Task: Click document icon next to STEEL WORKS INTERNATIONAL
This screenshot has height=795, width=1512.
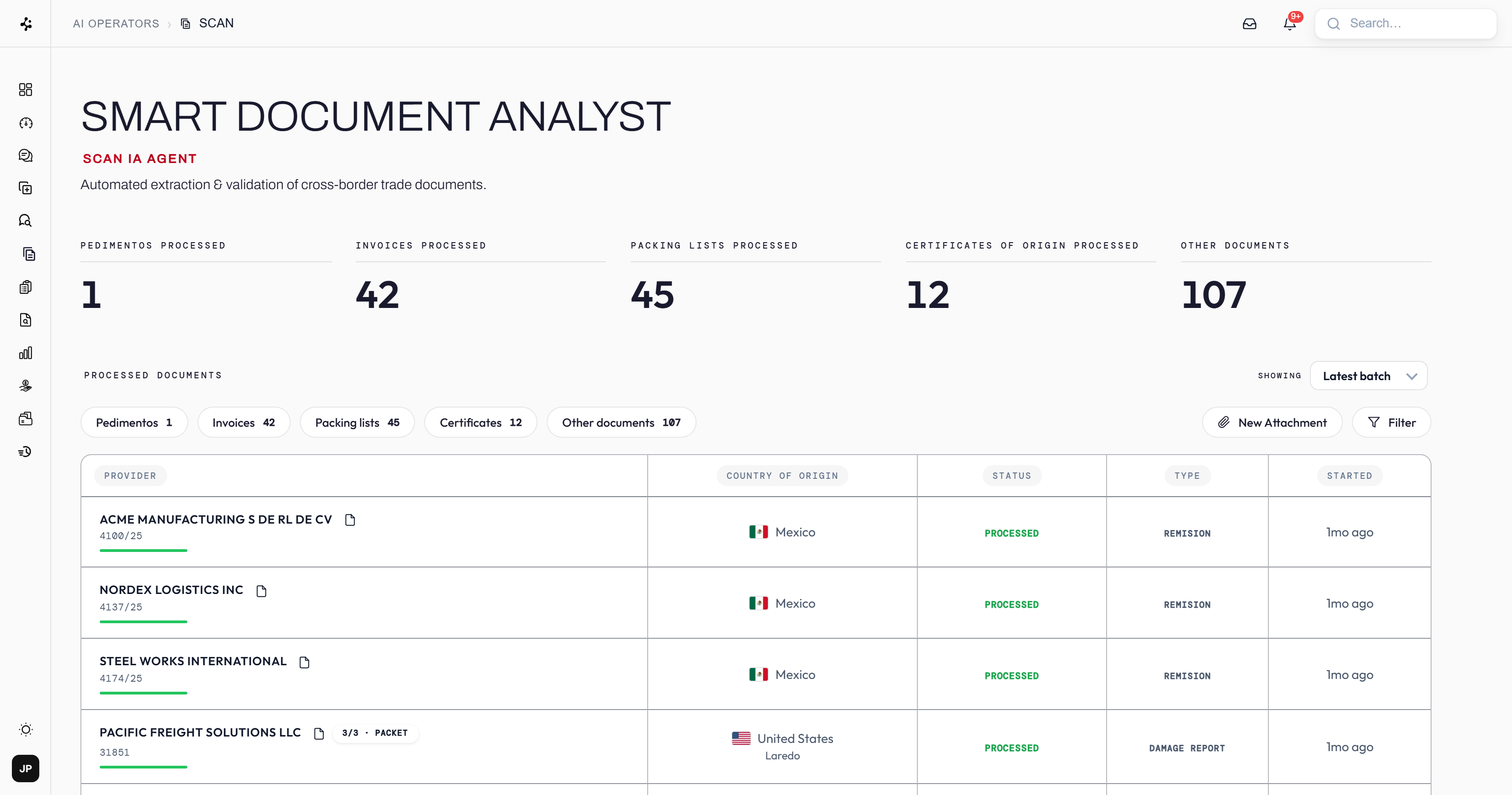Action: tap(304, 662)
